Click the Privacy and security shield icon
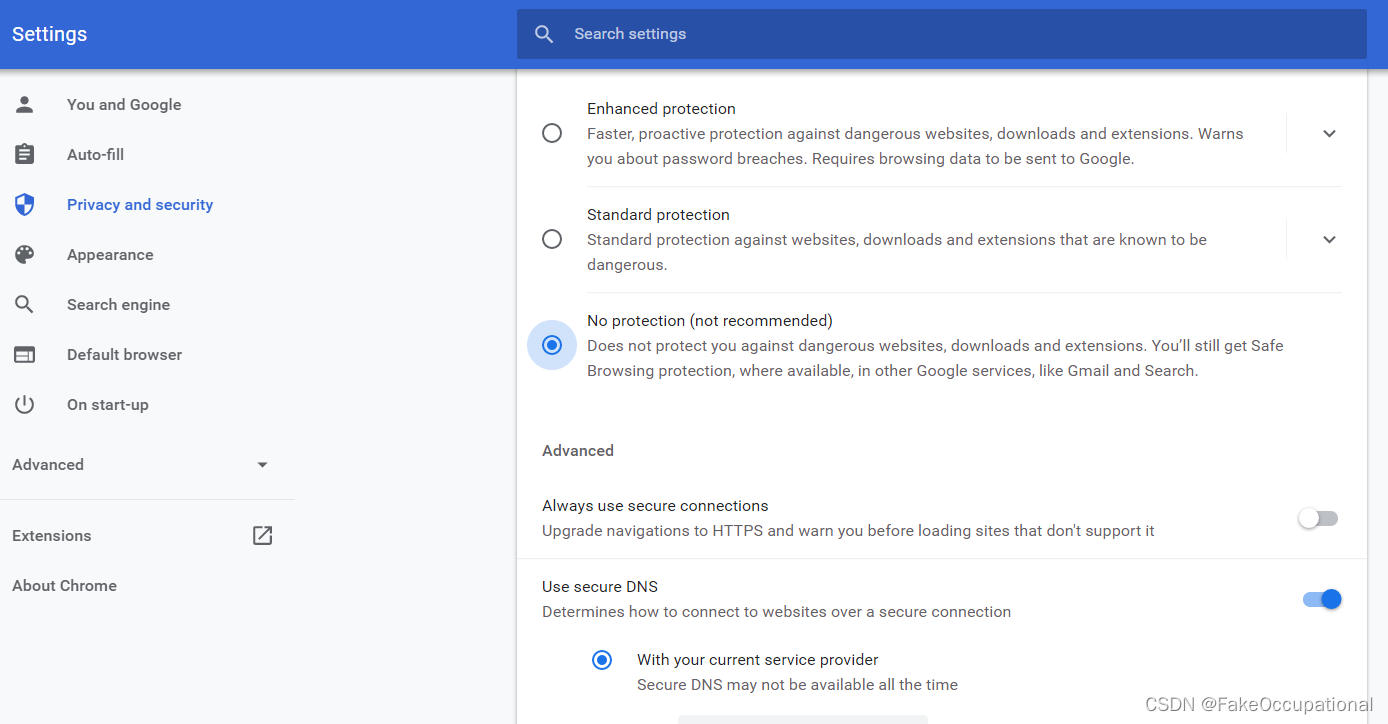 click(25, 204)
